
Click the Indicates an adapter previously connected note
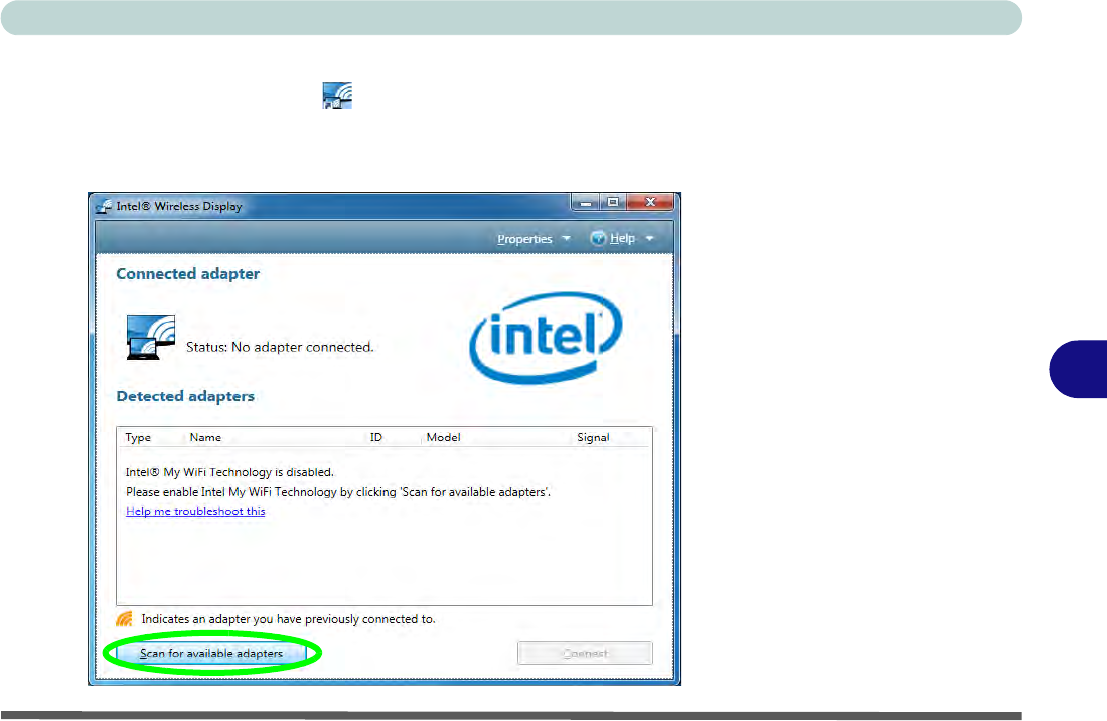pos(288,619)
